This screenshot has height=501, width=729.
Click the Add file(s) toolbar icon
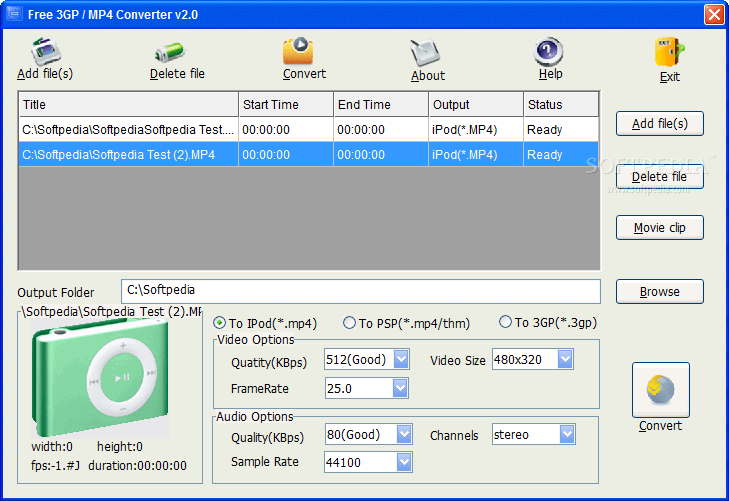point(46,51)
